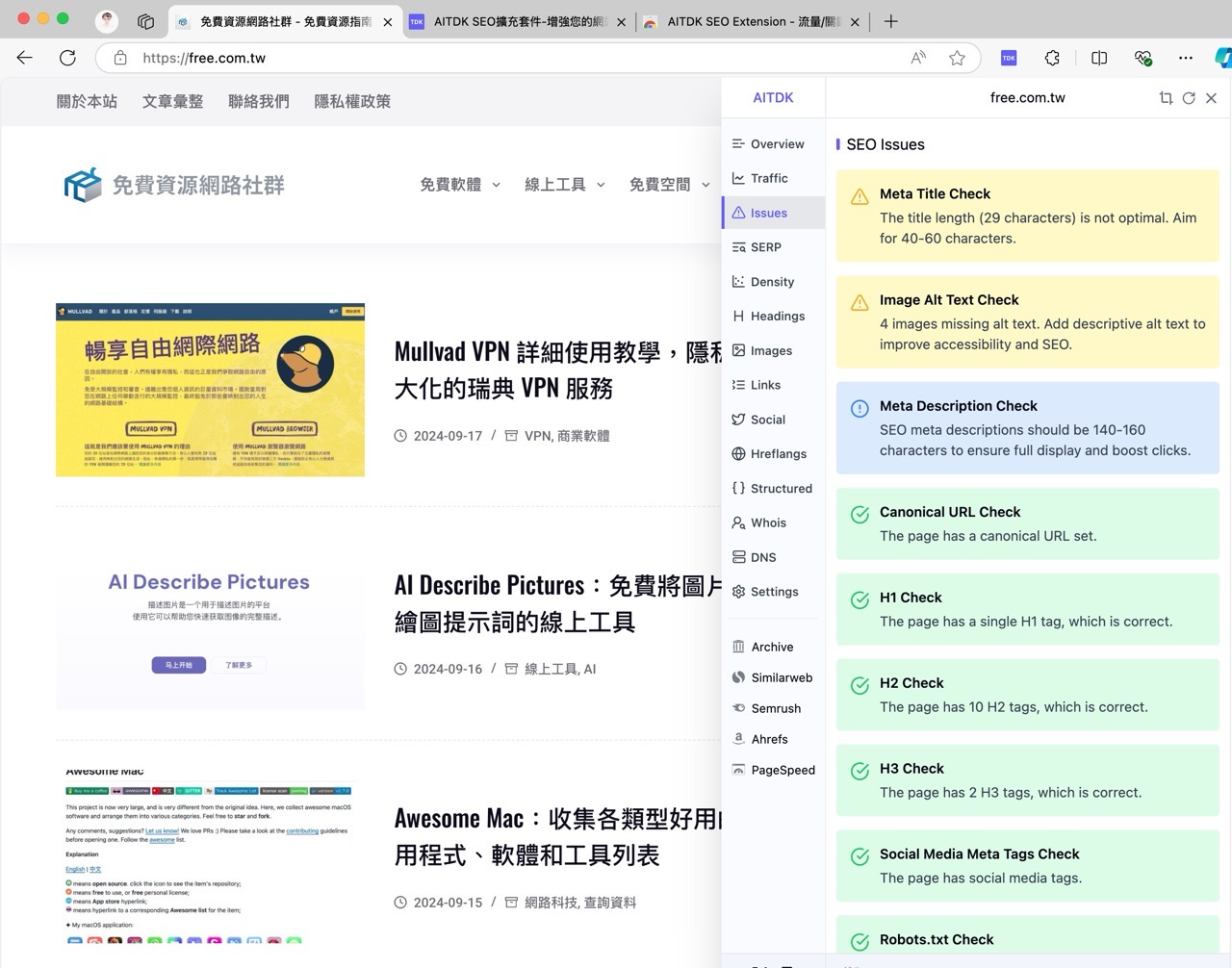Click the 網路科技 category link under Awesome Mac

tap(552, 903)
